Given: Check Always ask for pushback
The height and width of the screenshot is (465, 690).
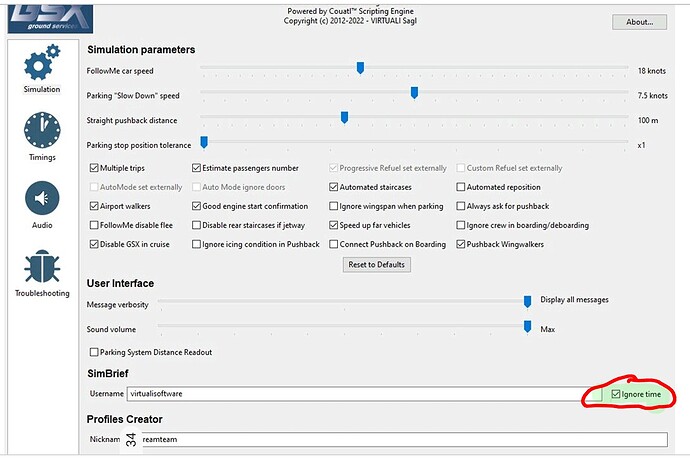Looking at the screenshot, I should 461,206.
